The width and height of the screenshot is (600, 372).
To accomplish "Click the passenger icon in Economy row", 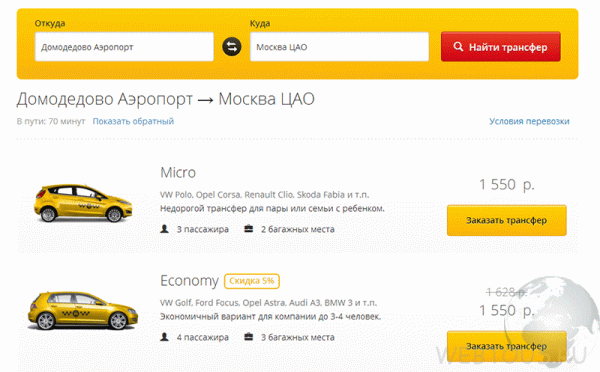I will (x=165, y=337).
